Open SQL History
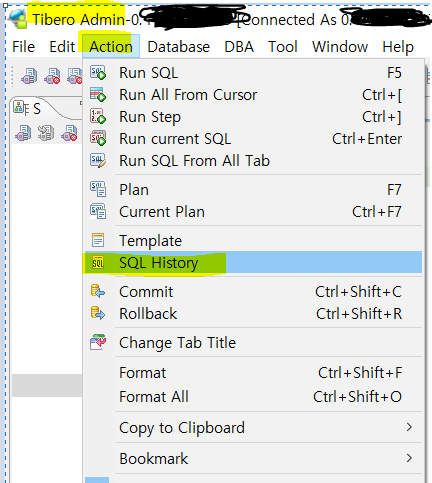 [x=253, y=263]
